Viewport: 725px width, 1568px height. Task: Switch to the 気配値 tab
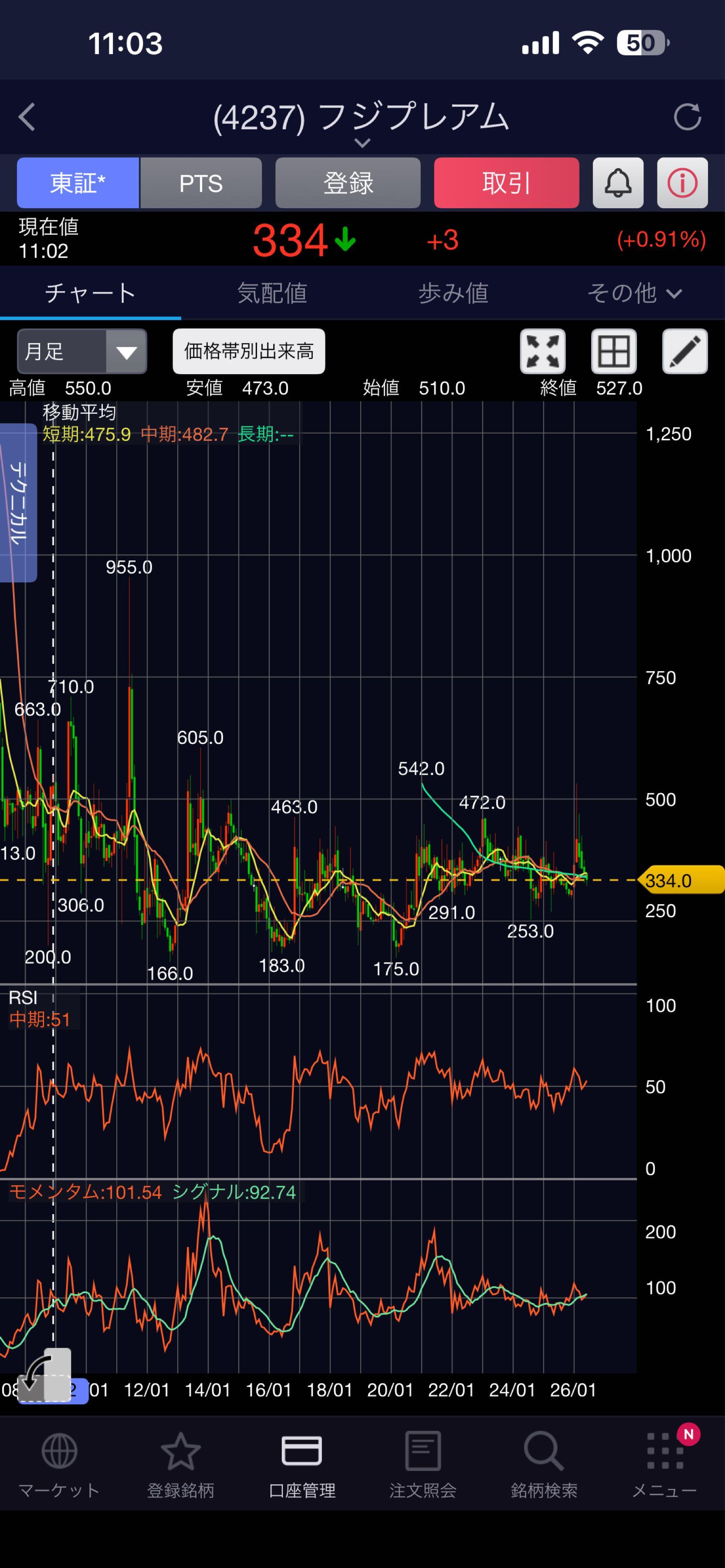(x=272, y=294)
